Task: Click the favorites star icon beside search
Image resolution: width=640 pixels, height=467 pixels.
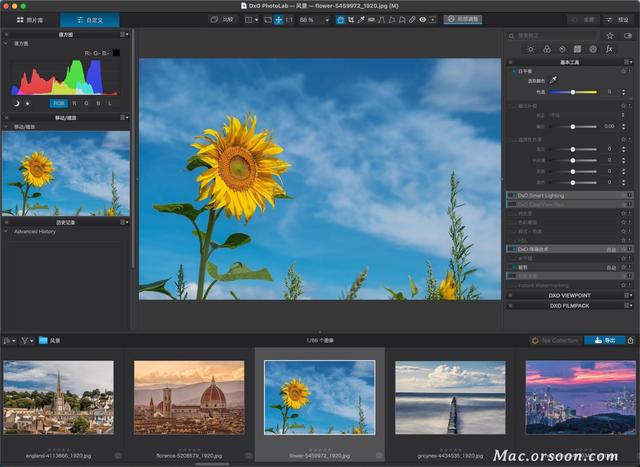Action: [x=609, y=36]
